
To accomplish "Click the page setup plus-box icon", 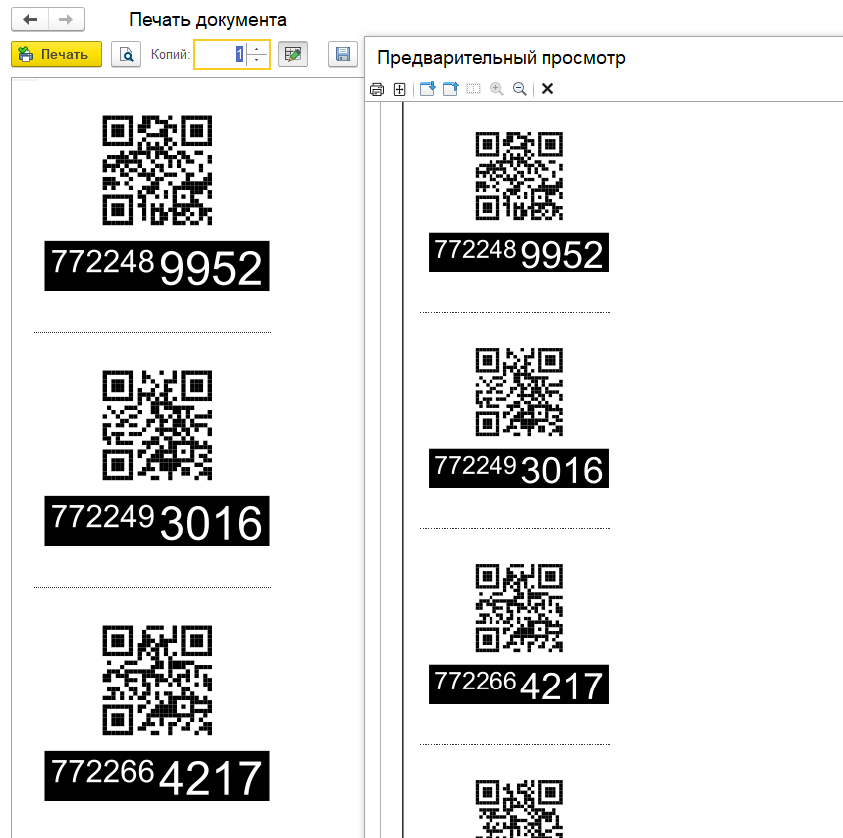I will point(399,89).
